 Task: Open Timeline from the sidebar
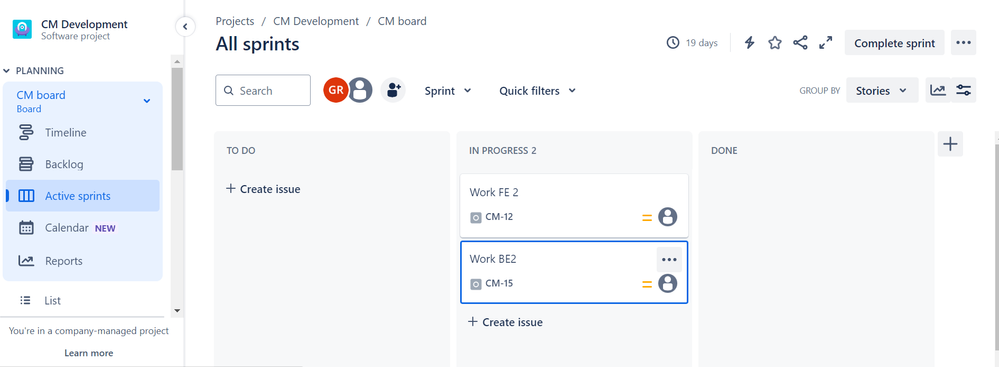click(66, 133)
